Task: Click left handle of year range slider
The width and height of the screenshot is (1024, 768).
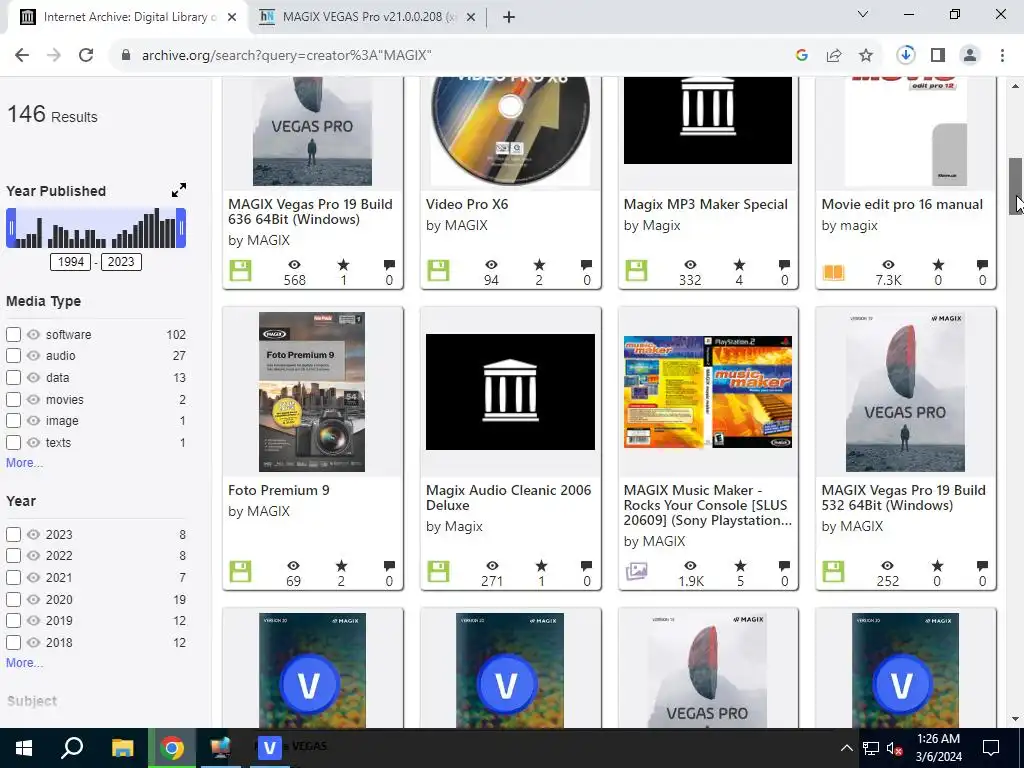Action: (x=10, y=228)
